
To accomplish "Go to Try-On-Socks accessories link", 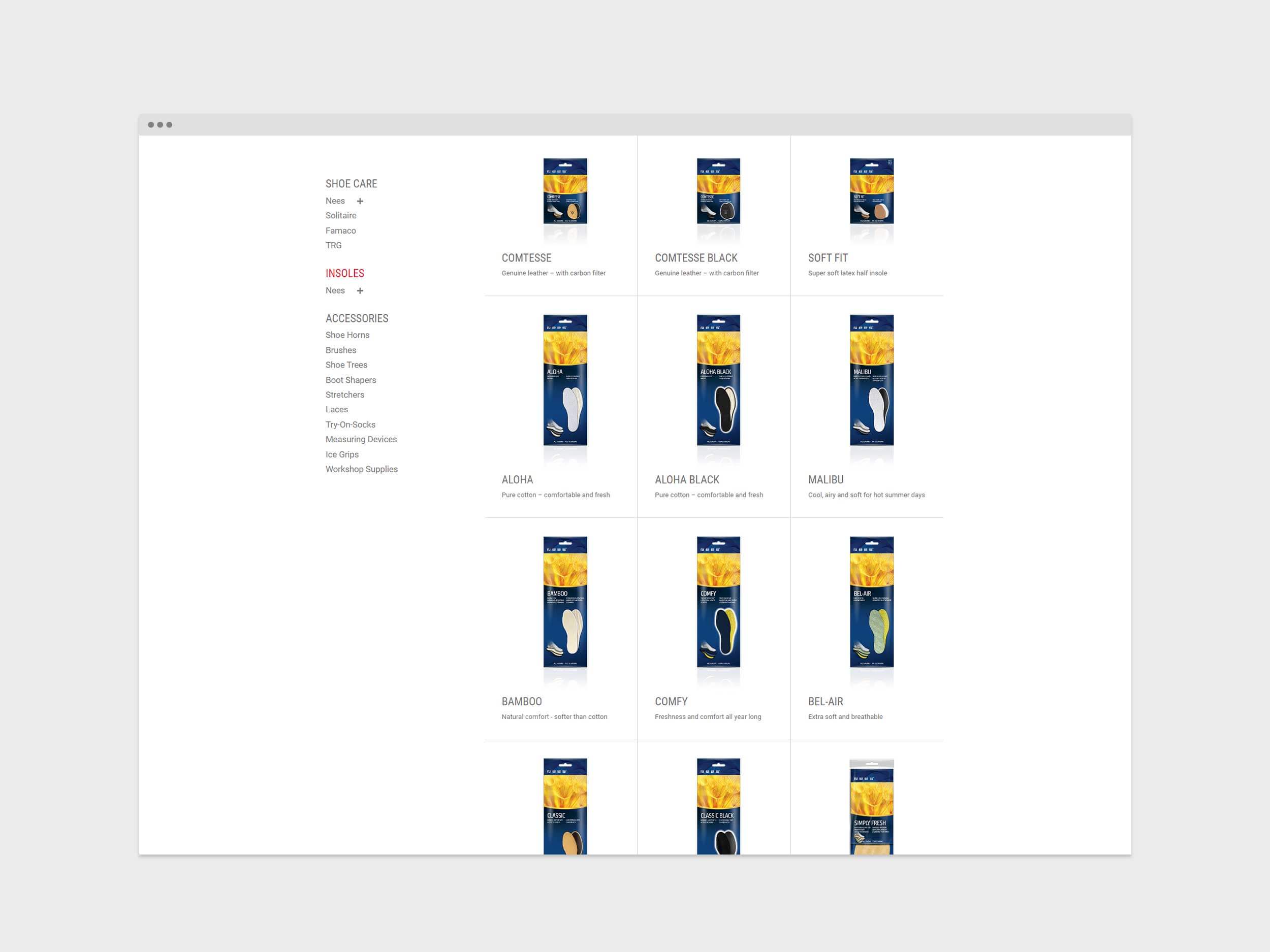I will pyautogui.click(x=350, y=424).
